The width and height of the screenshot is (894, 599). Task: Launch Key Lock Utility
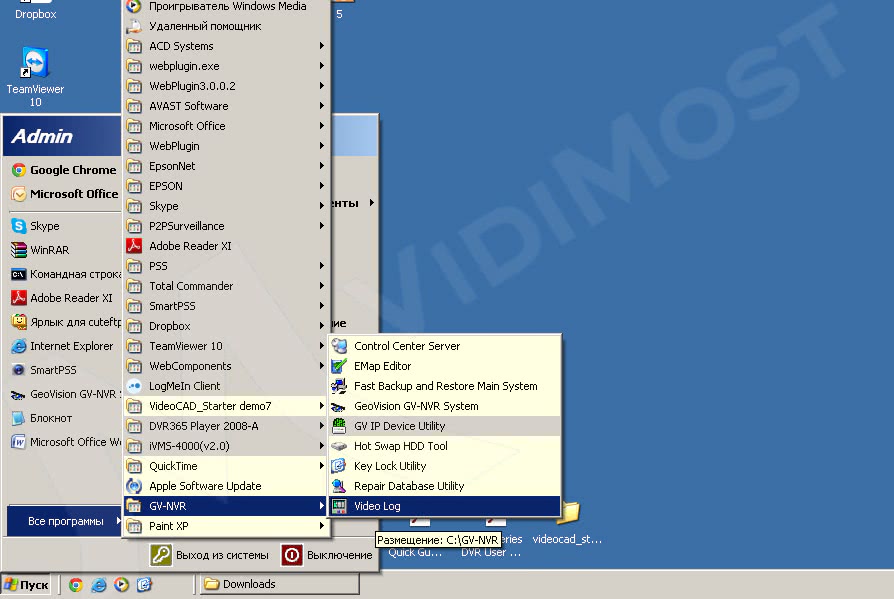tap(390, 466)
